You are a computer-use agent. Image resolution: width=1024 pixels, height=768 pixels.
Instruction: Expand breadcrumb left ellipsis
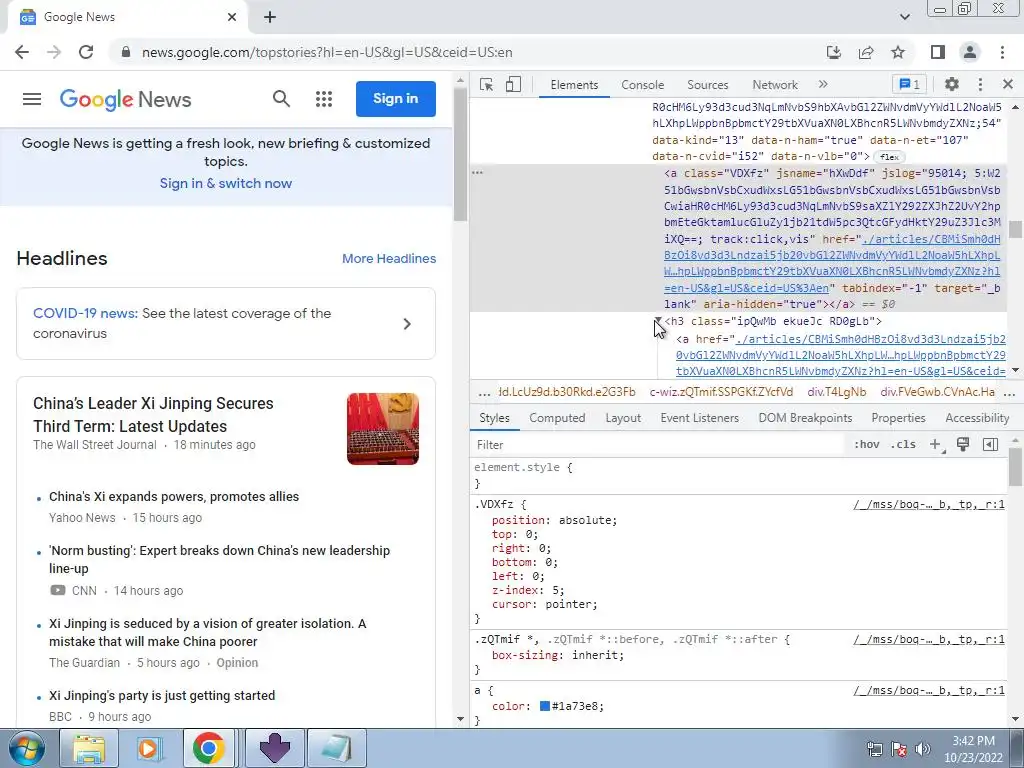coord(484,392)
